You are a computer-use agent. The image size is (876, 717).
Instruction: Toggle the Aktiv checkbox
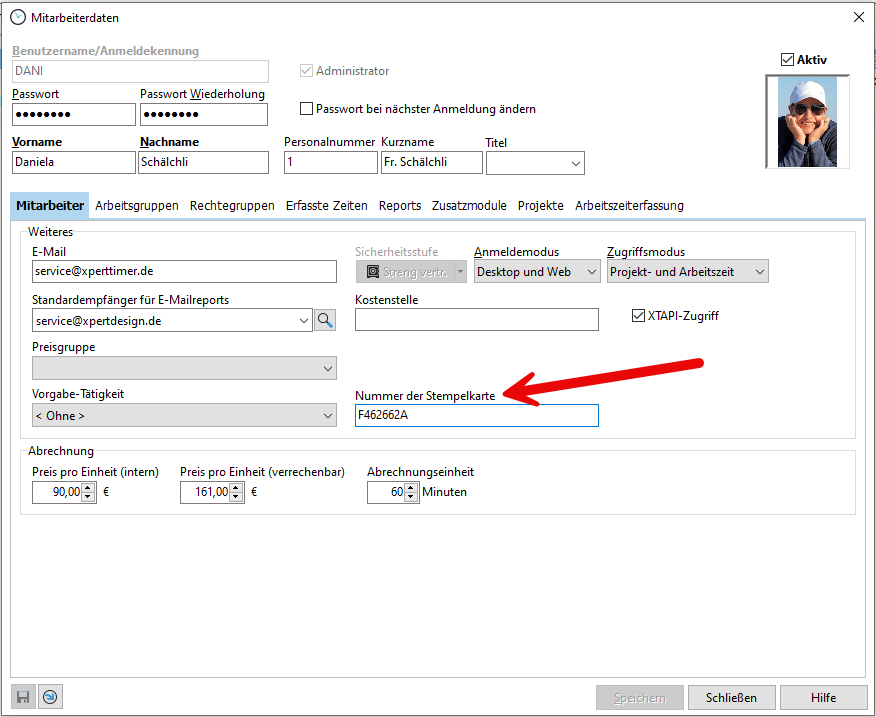point(787,60)
